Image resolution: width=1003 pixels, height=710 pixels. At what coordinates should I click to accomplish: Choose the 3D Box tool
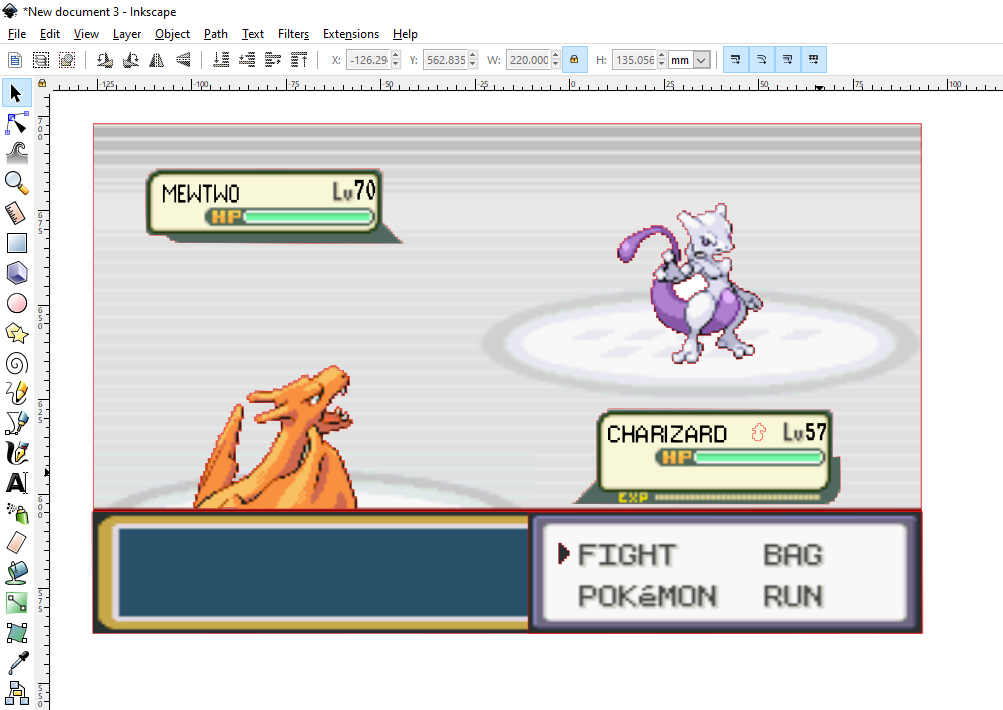pos(16,273)
